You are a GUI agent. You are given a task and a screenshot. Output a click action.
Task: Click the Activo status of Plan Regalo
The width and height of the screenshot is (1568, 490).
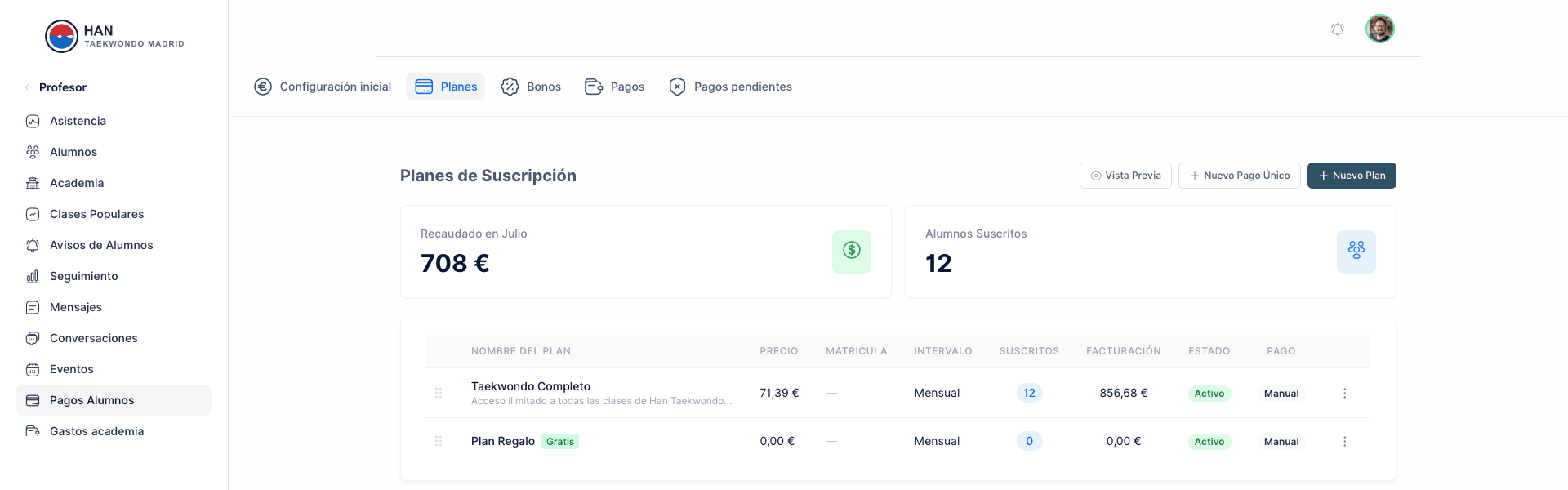[x=1209, y=442]
